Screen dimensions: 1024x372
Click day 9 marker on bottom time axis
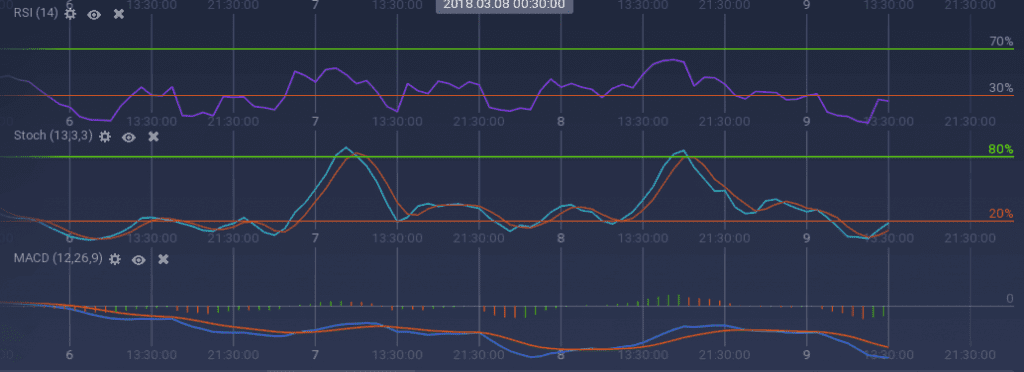point(807,355)
